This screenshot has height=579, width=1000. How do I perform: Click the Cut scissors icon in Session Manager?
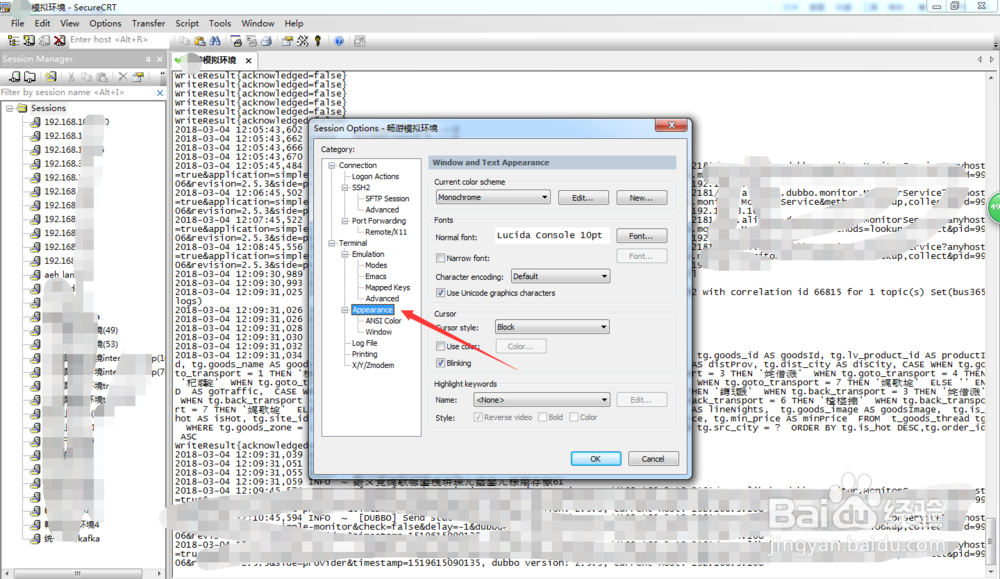(71, 77)
